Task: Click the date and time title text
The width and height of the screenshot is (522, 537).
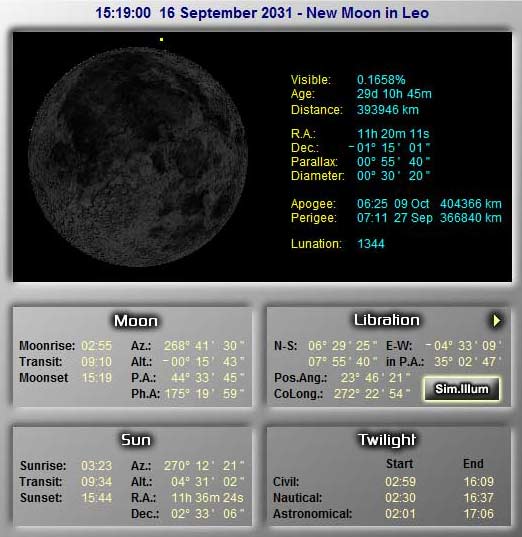Action: click(x=262, y=13)
